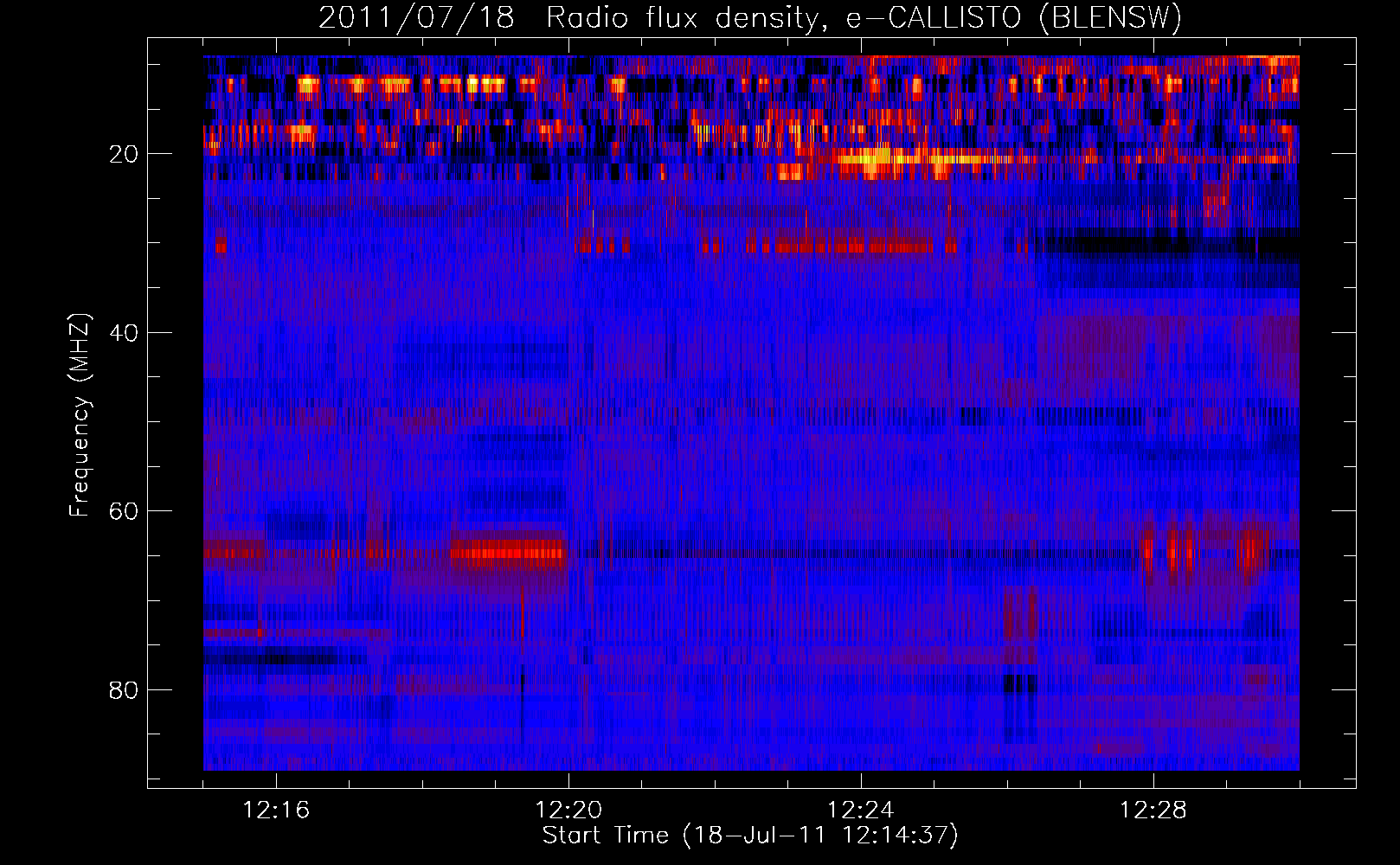1400x865 pixels.
Task: Click the 60 MHz frequency tick label
Action: coord(124,511)
